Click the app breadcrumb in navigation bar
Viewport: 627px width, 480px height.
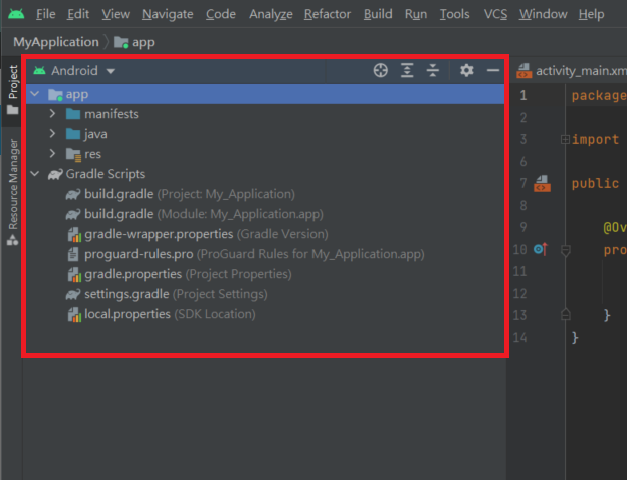(134, 42)
